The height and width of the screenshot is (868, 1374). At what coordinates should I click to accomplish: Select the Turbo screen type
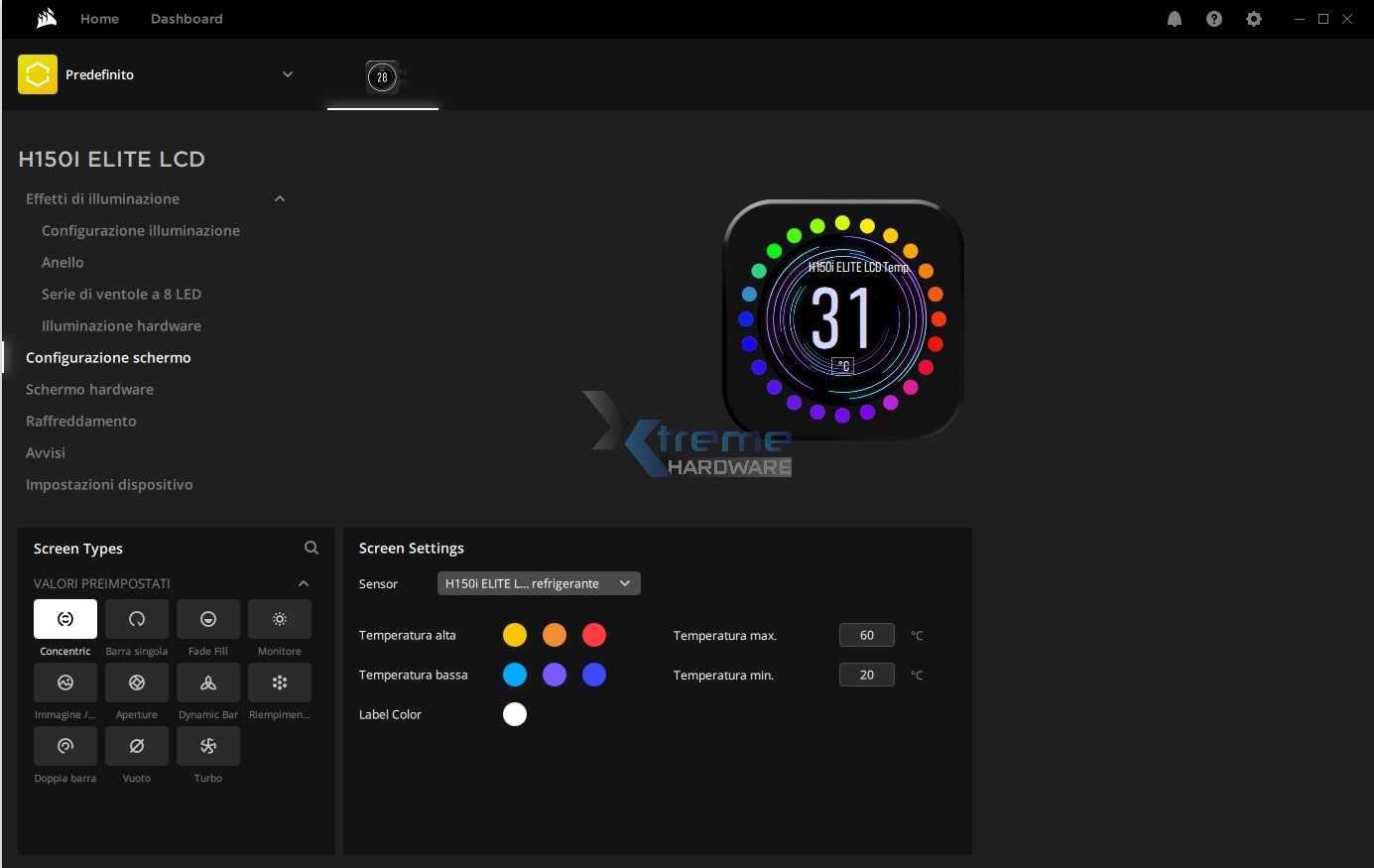click(x=208, y=746)
